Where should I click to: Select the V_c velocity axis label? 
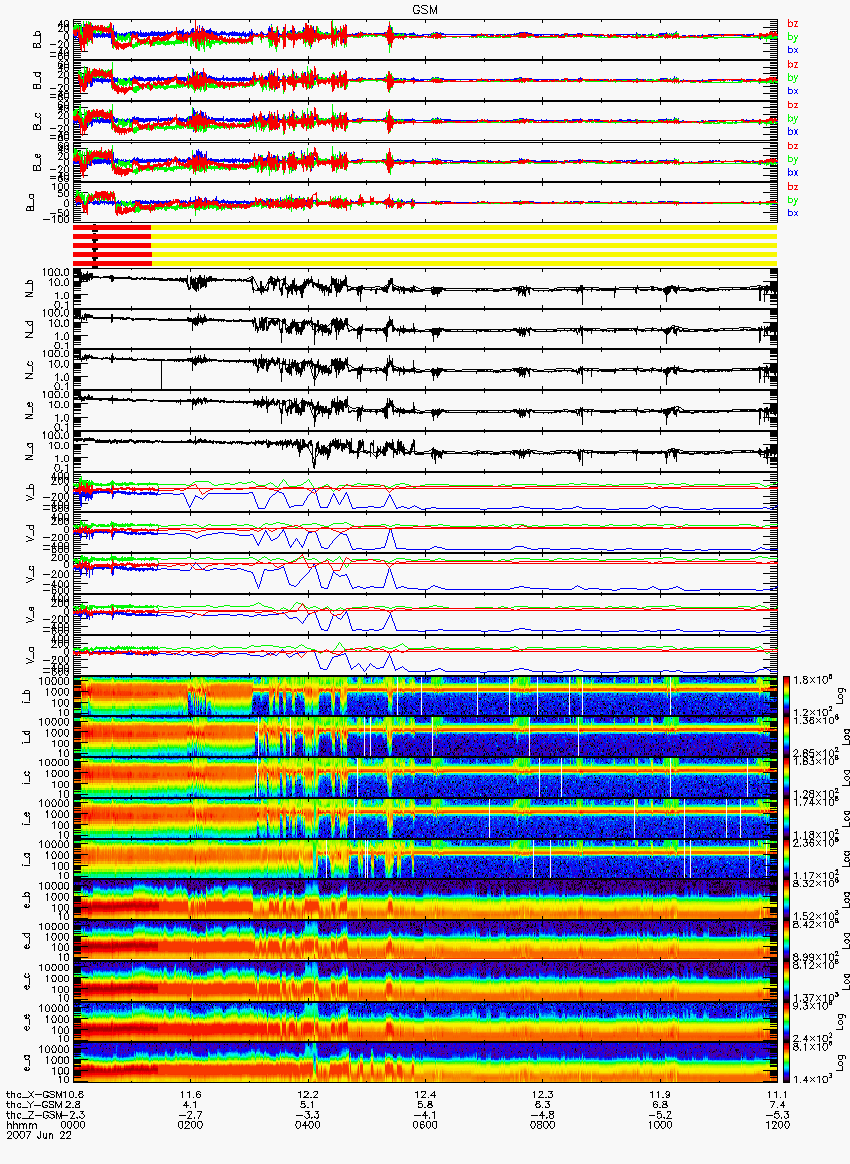(30, 575)
